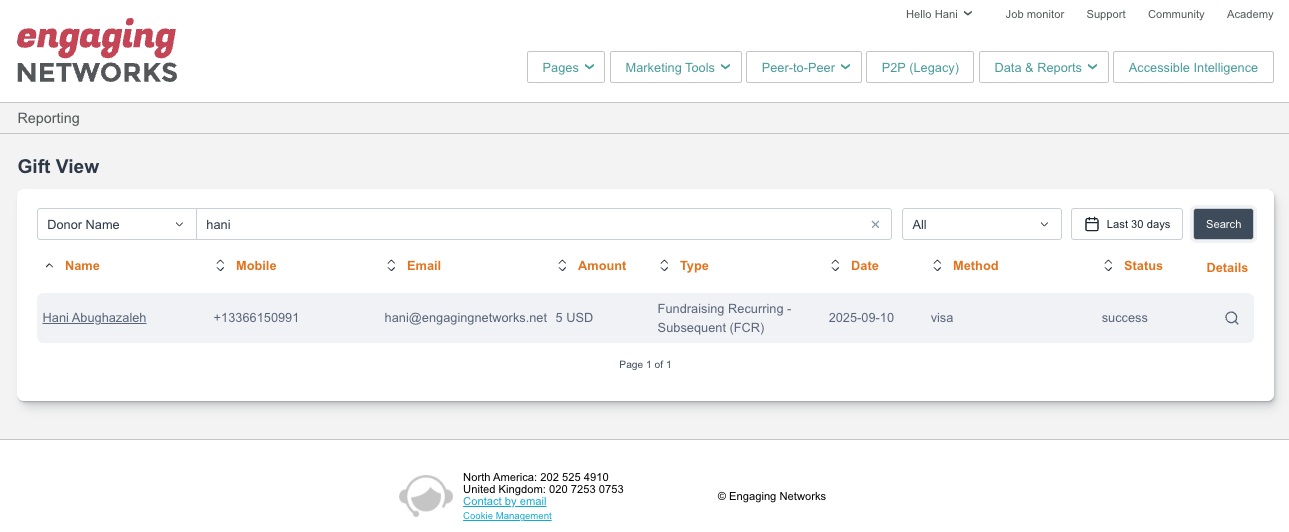The image size is (1289, 532).
Task: Open the Data & Reports menu
Action: point(1044,68)
